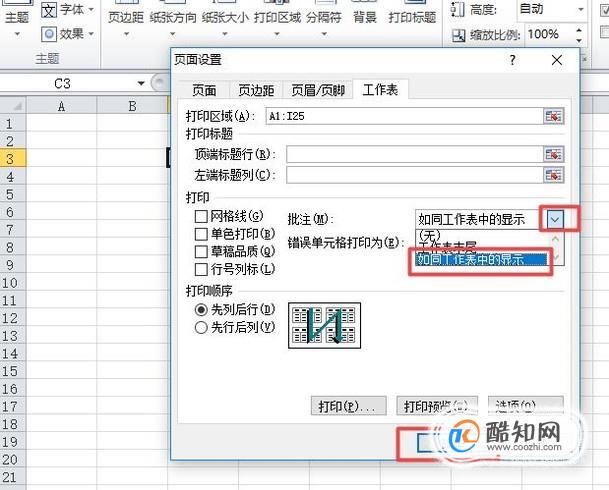Collapse dialog via 打印区域 range selector icon
The image size is (609, 490).
[x=553, y=116]
